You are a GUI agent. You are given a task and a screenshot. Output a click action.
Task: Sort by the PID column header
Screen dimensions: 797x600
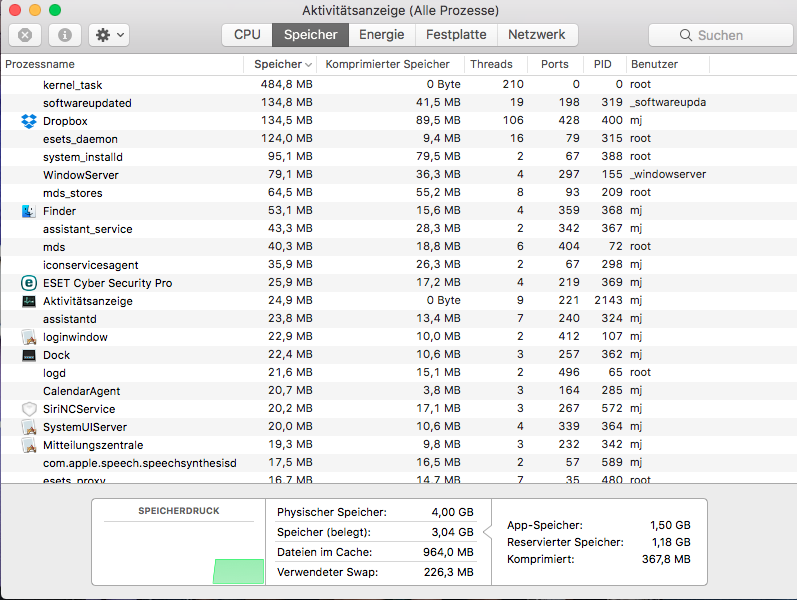(604, 64)
